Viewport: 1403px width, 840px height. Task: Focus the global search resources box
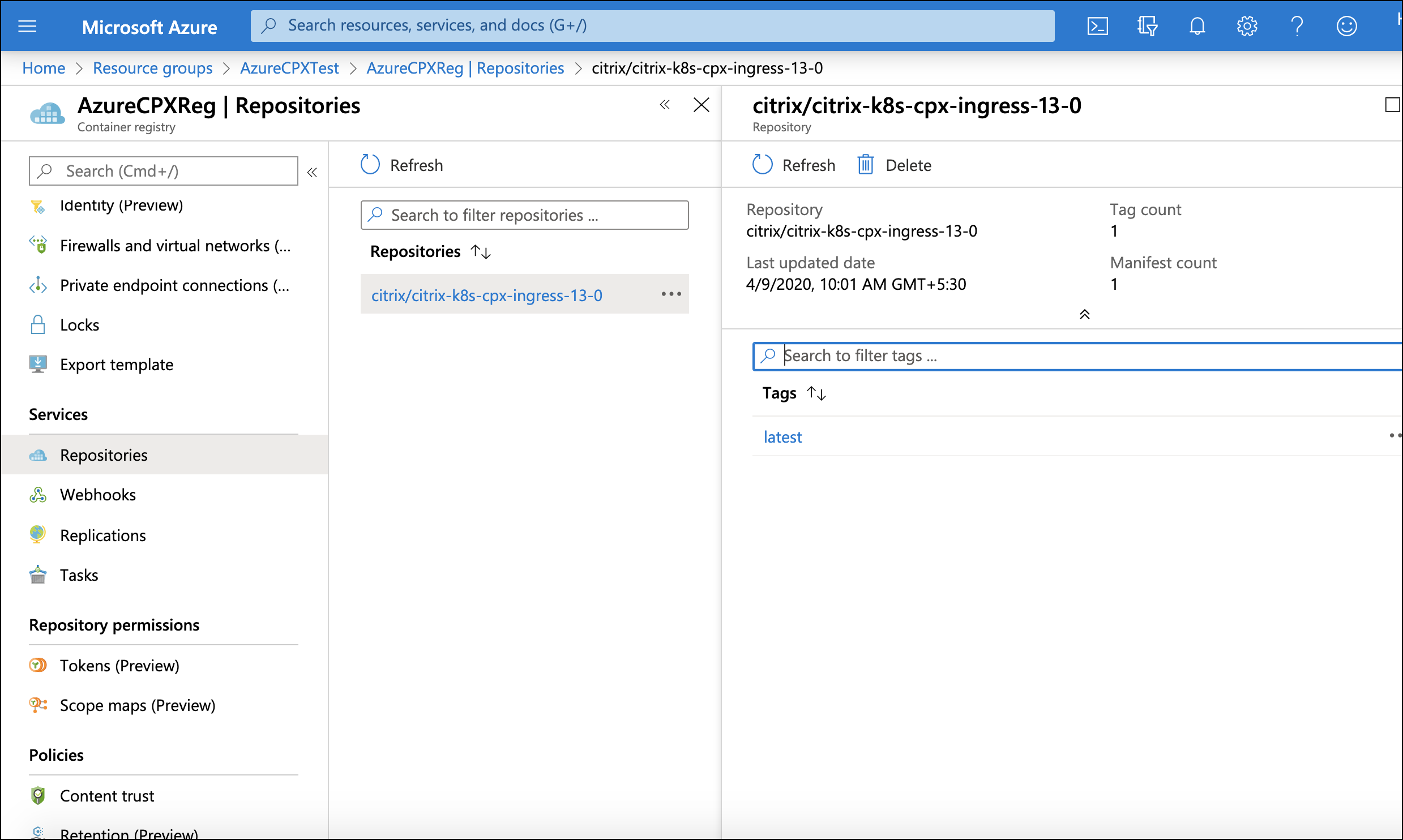(x=652, y=25)
